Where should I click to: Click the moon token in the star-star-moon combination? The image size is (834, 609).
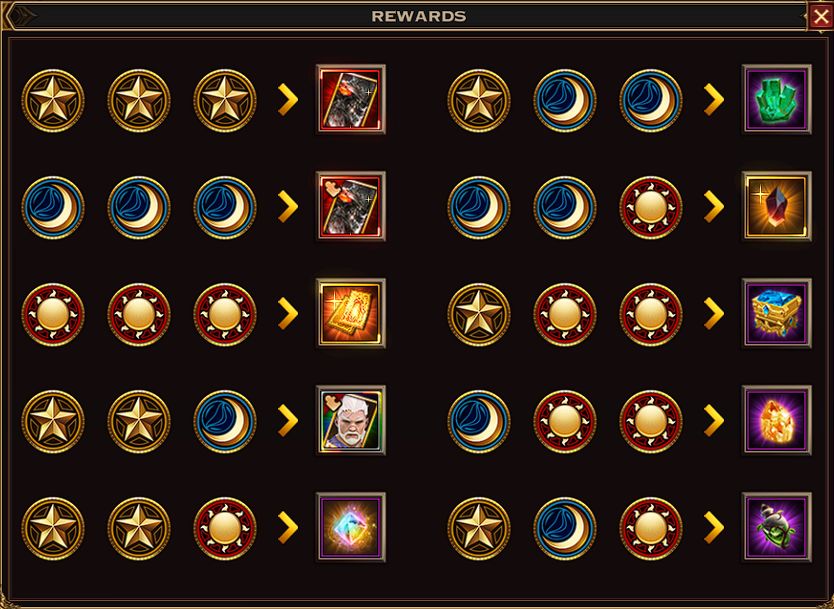(224, 421)
